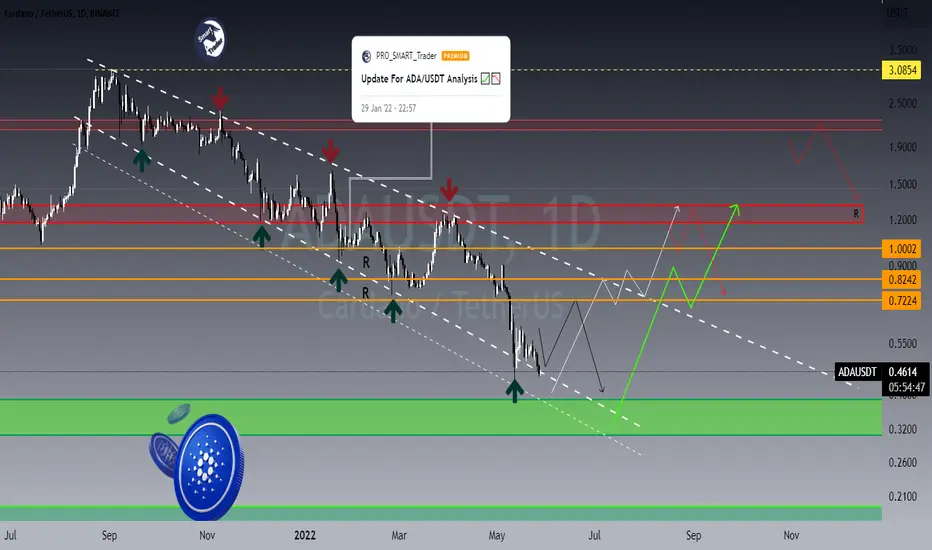
Task: Click the ADAUSDT symbol price tag
Action: point(857,372)
